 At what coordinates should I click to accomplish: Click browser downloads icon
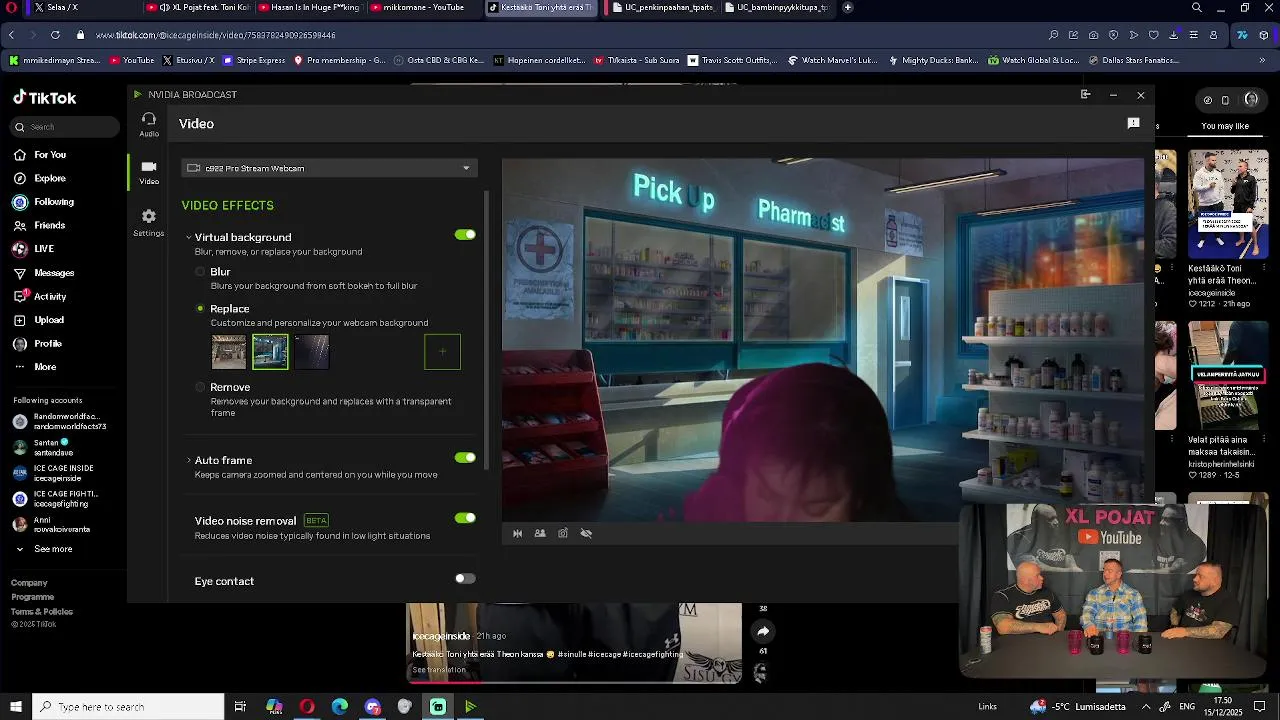point(1173,35)
